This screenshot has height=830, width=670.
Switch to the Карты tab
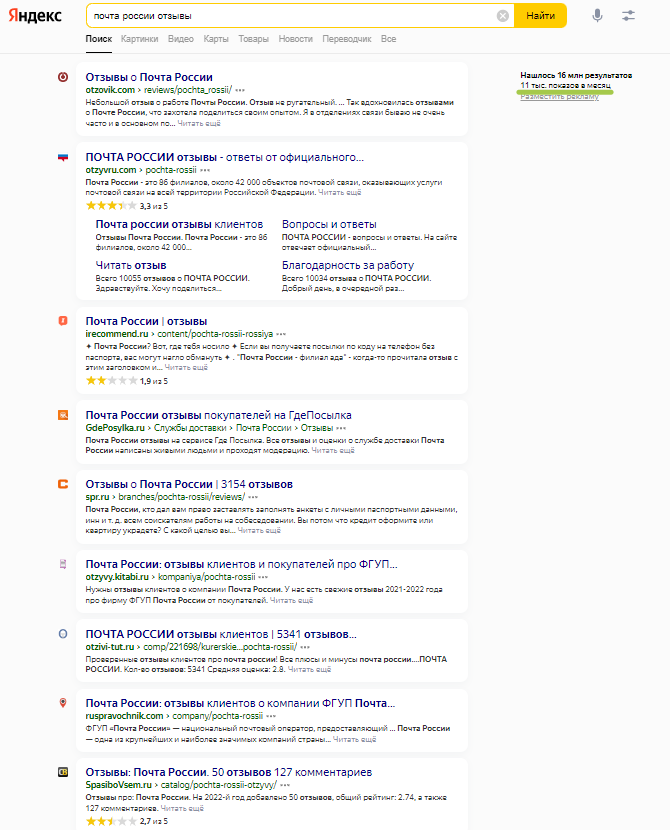(216, 39)
